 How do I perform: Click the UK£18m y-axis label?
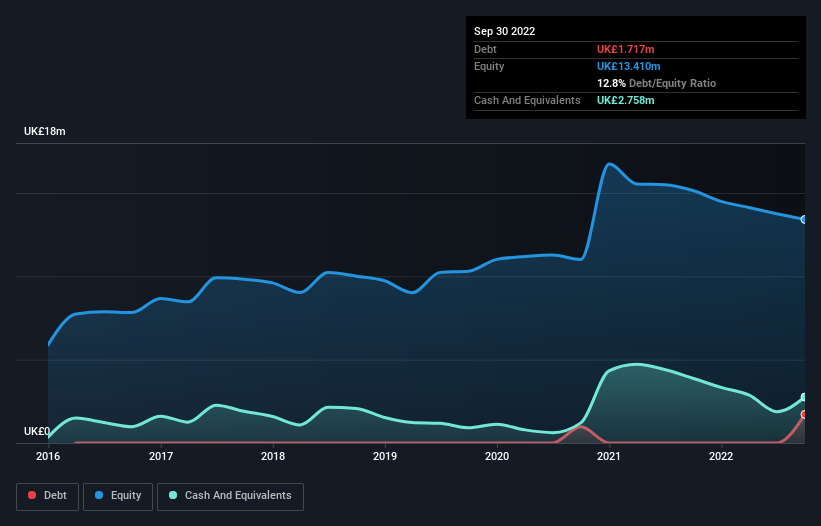coord(45,131)
